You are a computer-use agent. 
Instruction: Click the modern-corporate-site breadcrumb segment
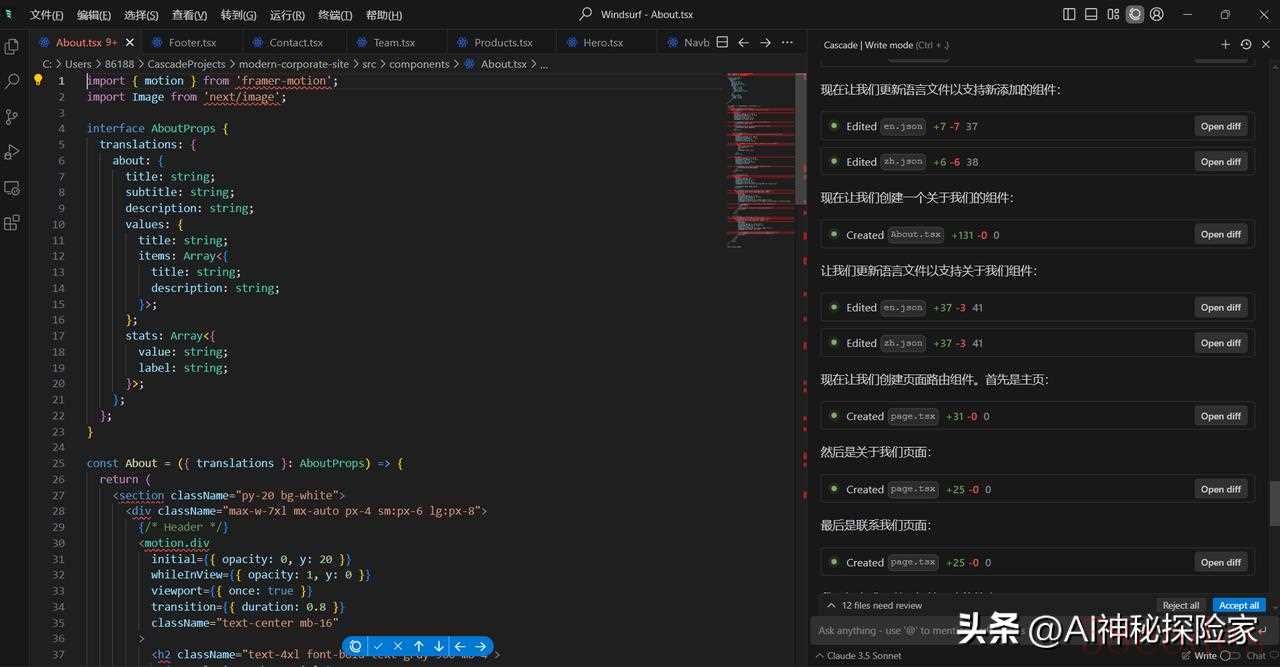294,64
